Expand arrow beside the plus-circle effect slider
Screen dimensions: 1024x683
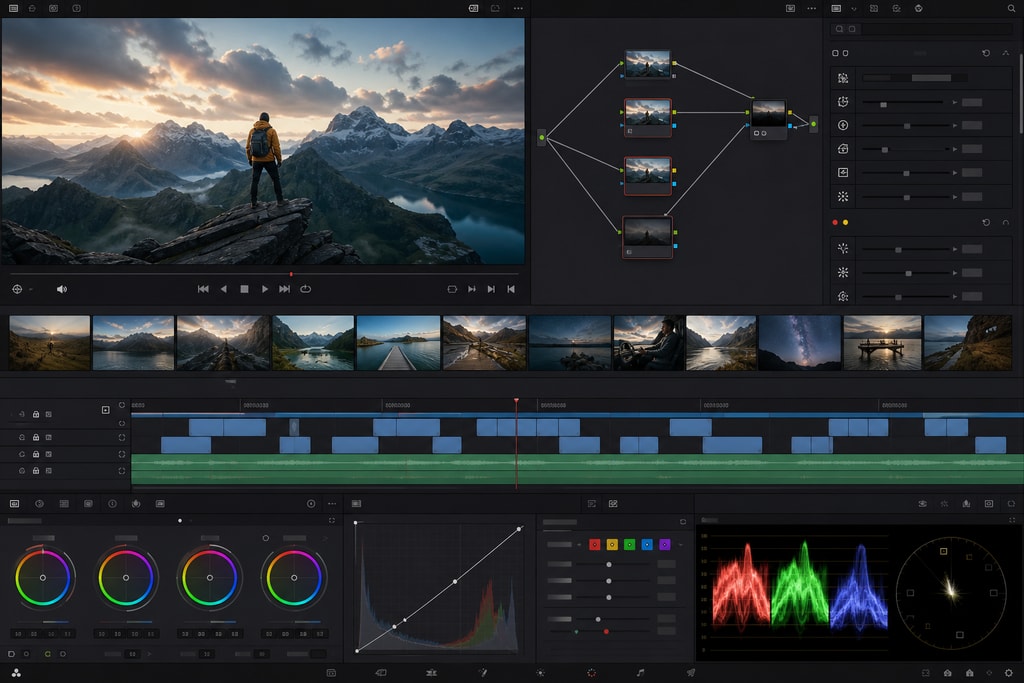[955, 125]
